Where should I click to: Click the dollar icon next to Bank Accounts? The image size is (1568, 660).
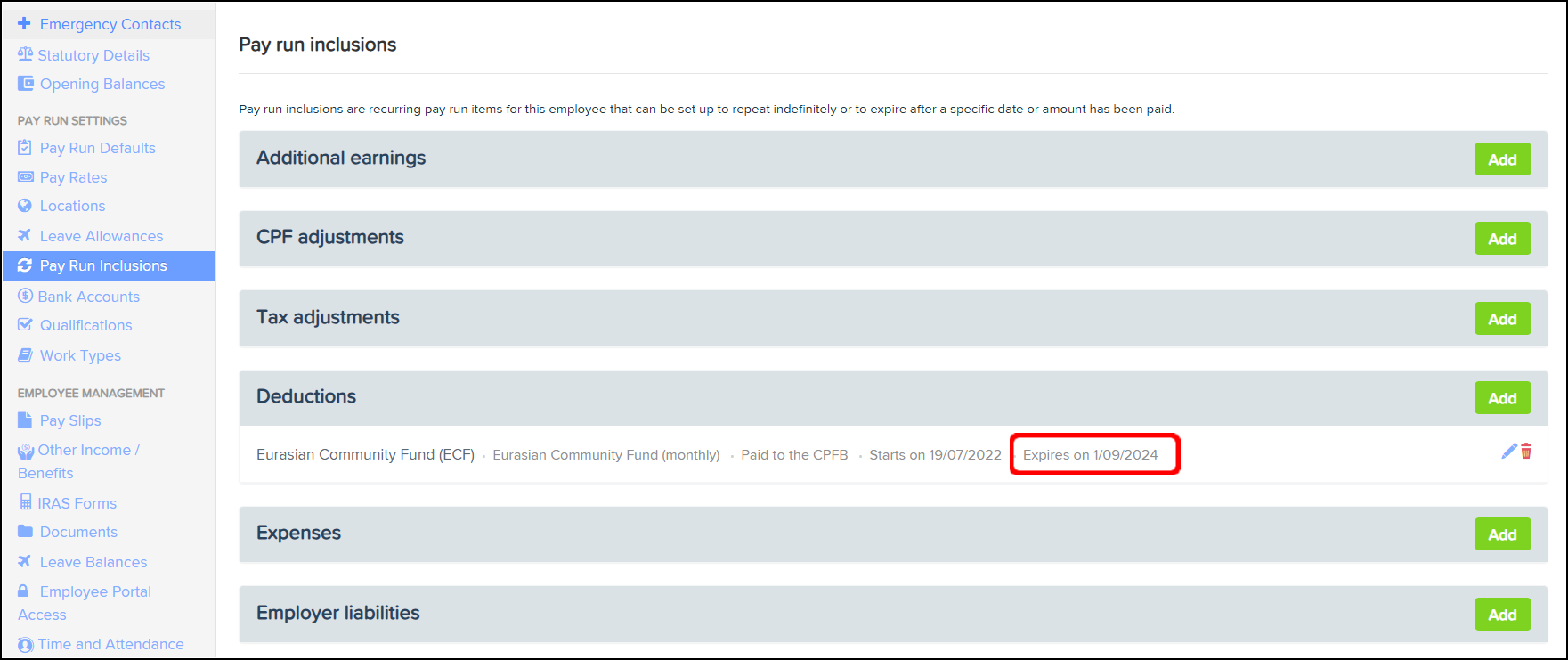click(25, 296)
